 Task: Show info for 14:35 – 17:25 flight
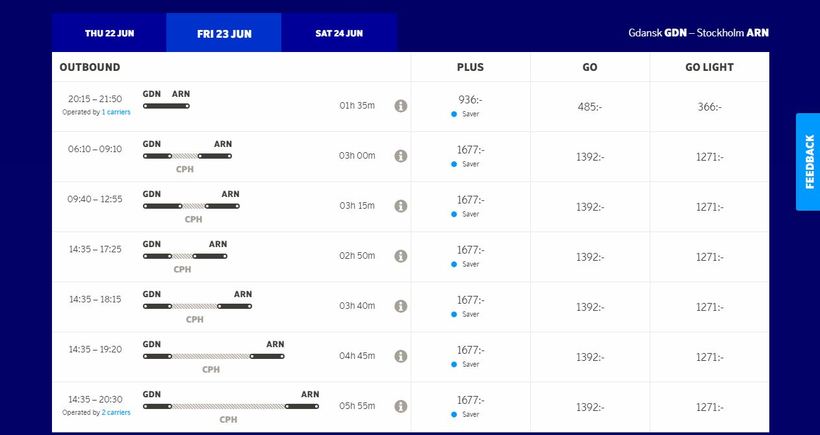pyautogui.click(x=400, y=256)
